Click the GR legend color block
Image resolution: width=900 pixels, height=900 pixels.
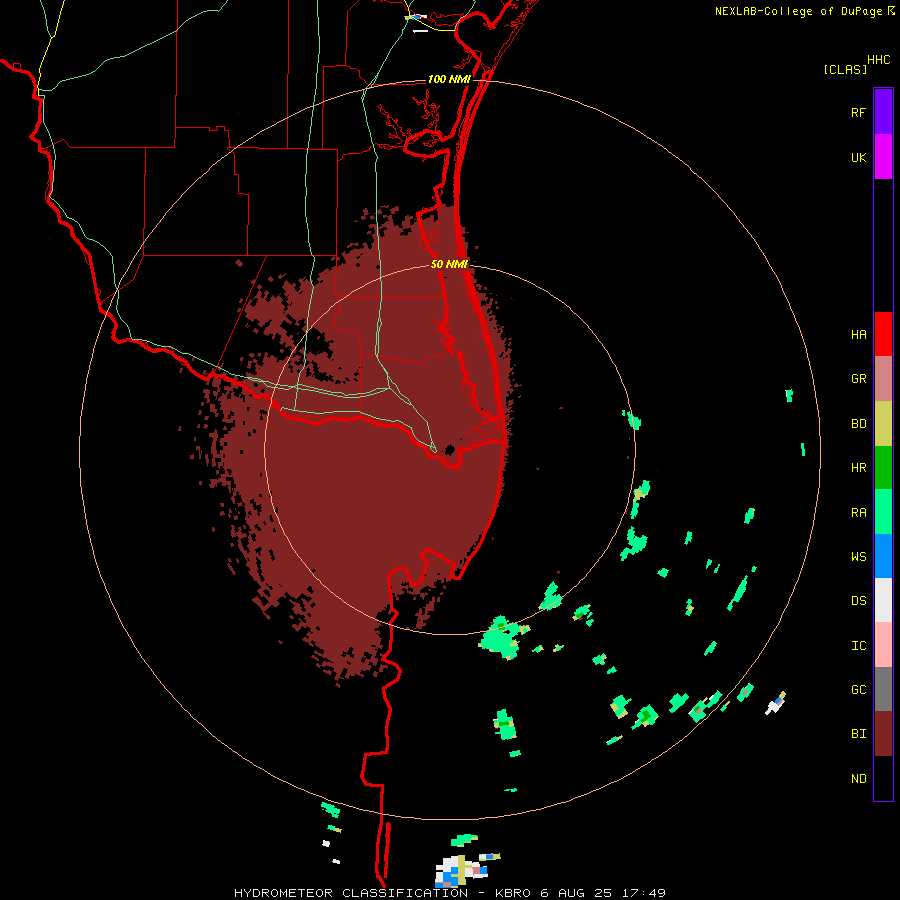click(x=883, y=379)
